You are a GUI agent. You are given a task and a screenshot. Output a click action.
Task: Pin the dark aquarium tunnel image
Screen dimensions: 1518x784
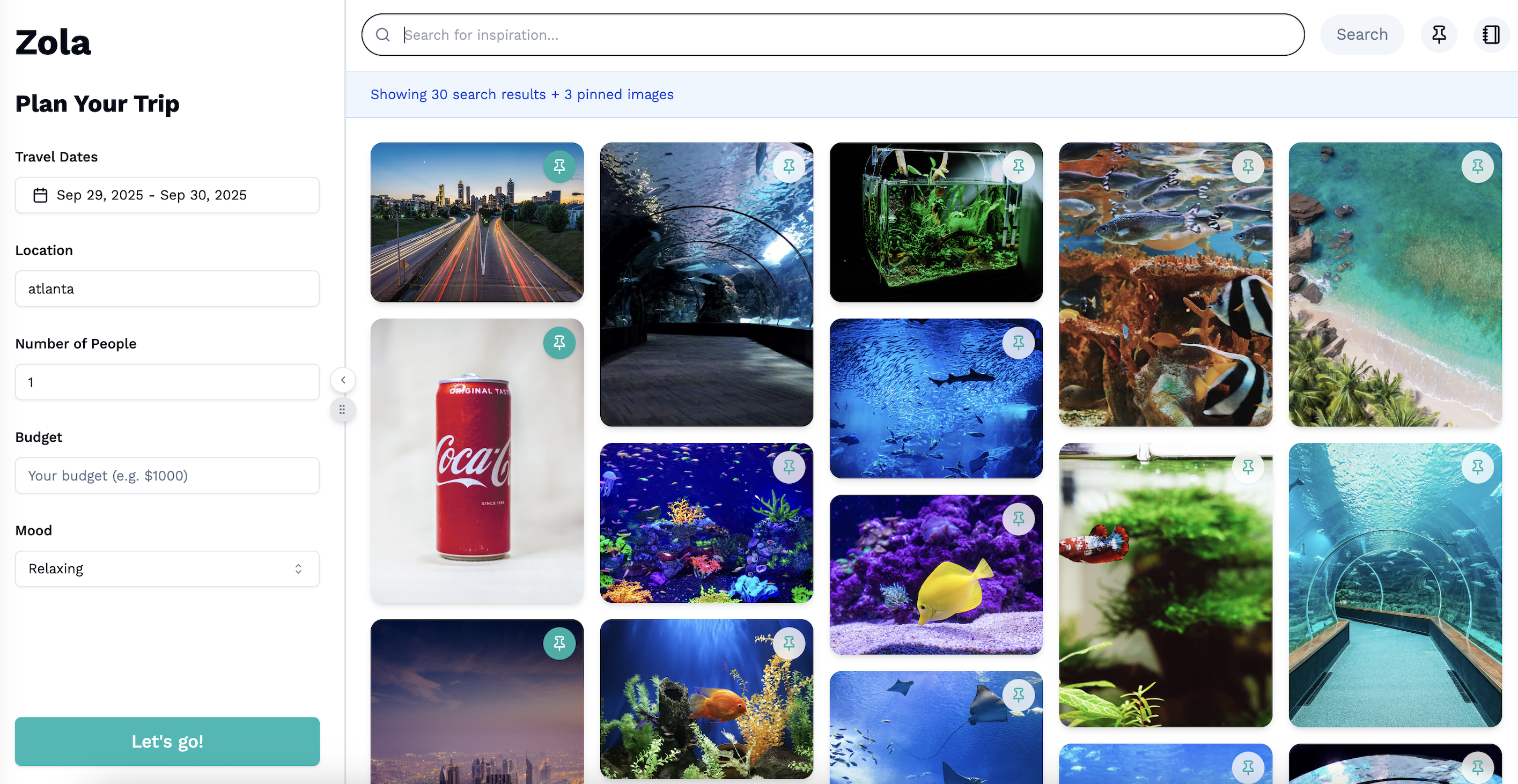tap(789, 167)
